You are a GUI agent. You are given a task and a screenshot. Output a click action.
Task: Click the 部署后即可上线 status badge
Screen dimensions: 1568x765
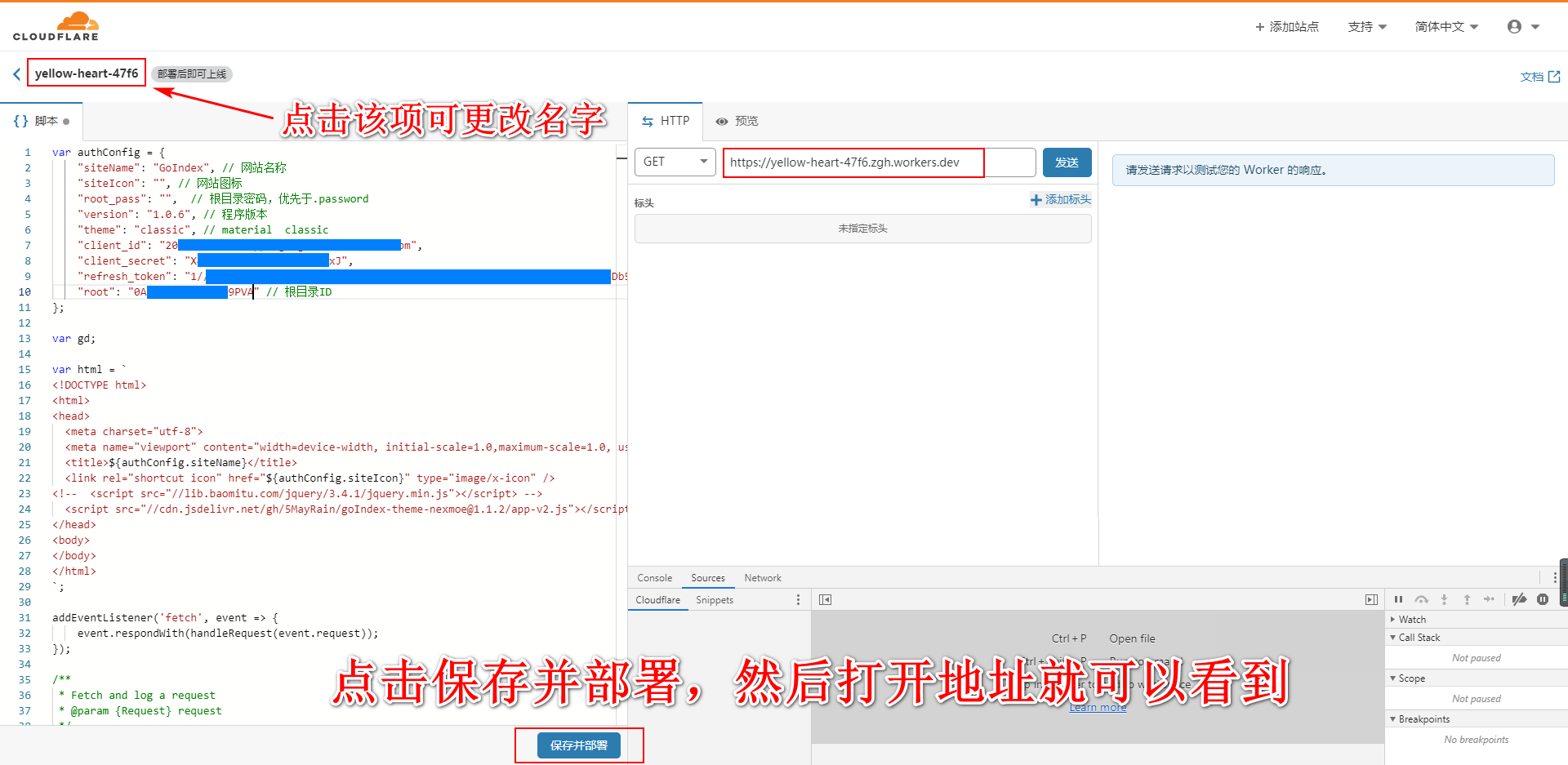tap(192, 73)
